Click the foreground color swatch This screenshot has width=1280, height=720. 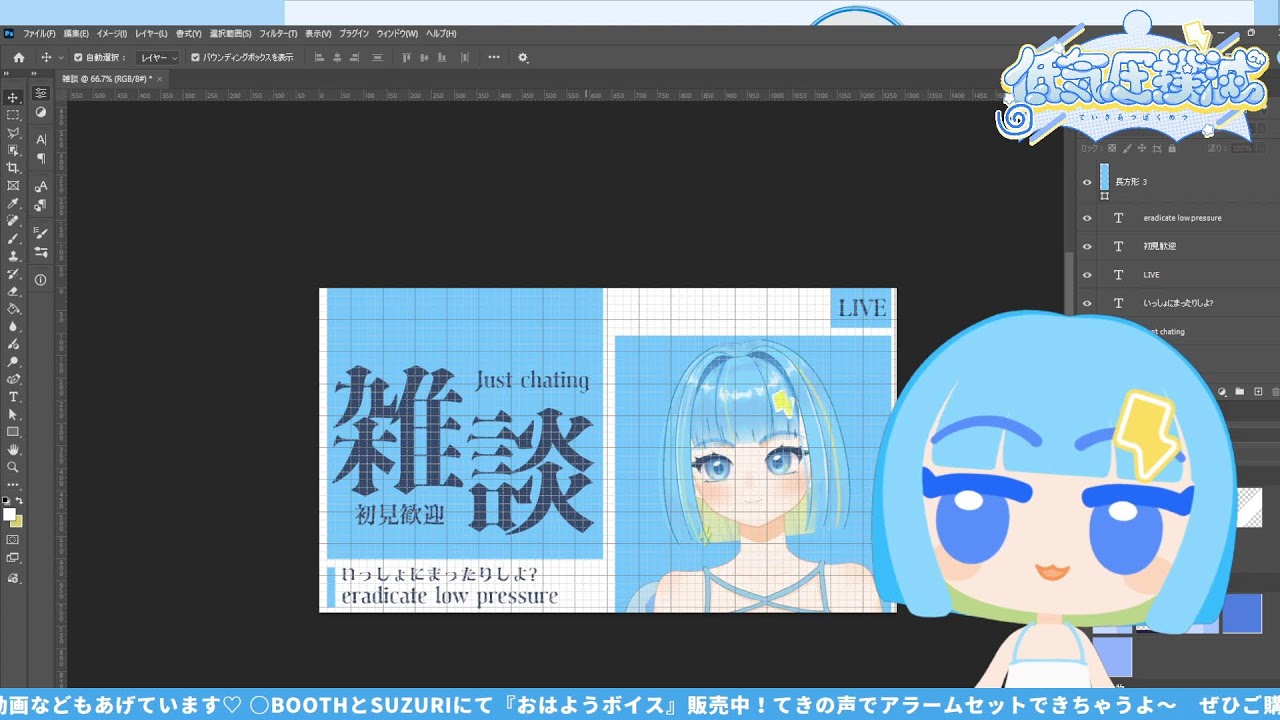(x=9, y=515)
